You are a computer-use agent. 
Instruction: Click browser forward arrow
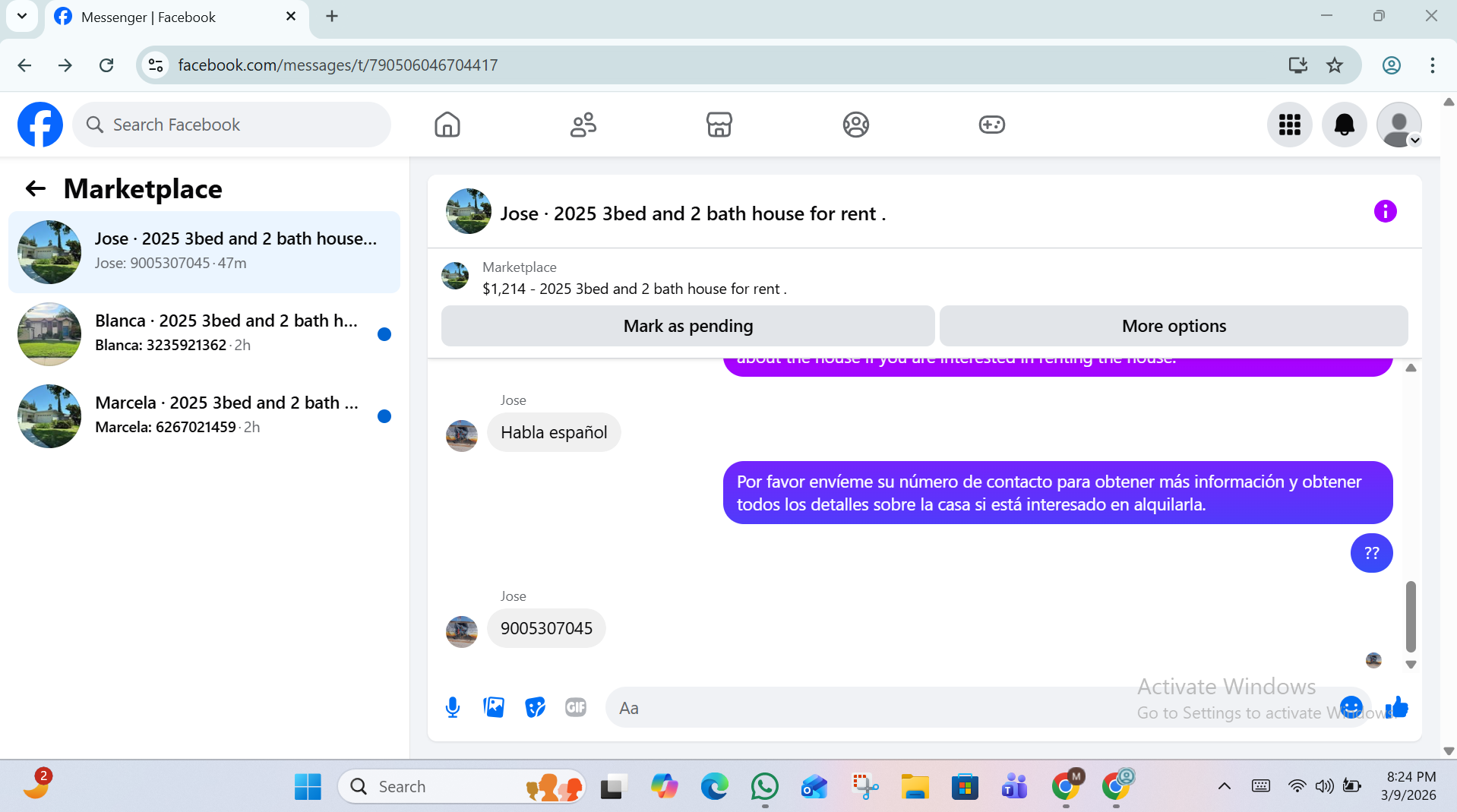65,65
